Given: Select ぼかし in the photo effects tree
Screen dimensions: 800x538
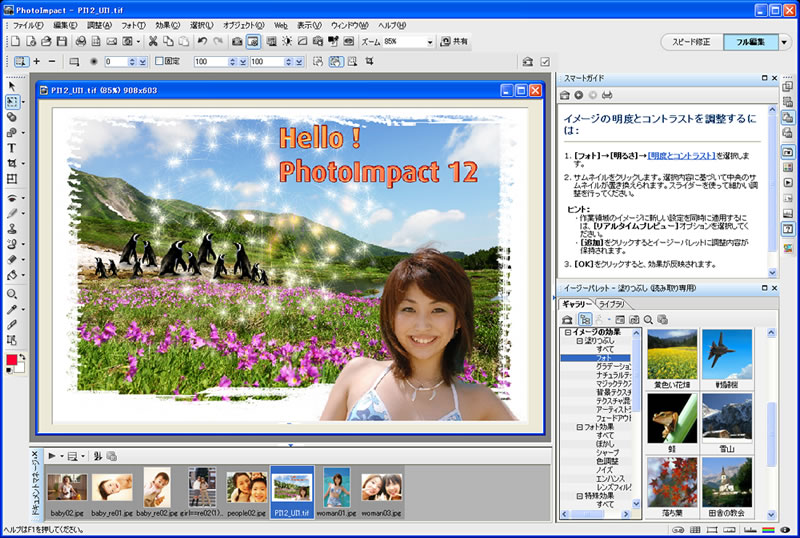Looking at the screenshot, I should (605, 444).
